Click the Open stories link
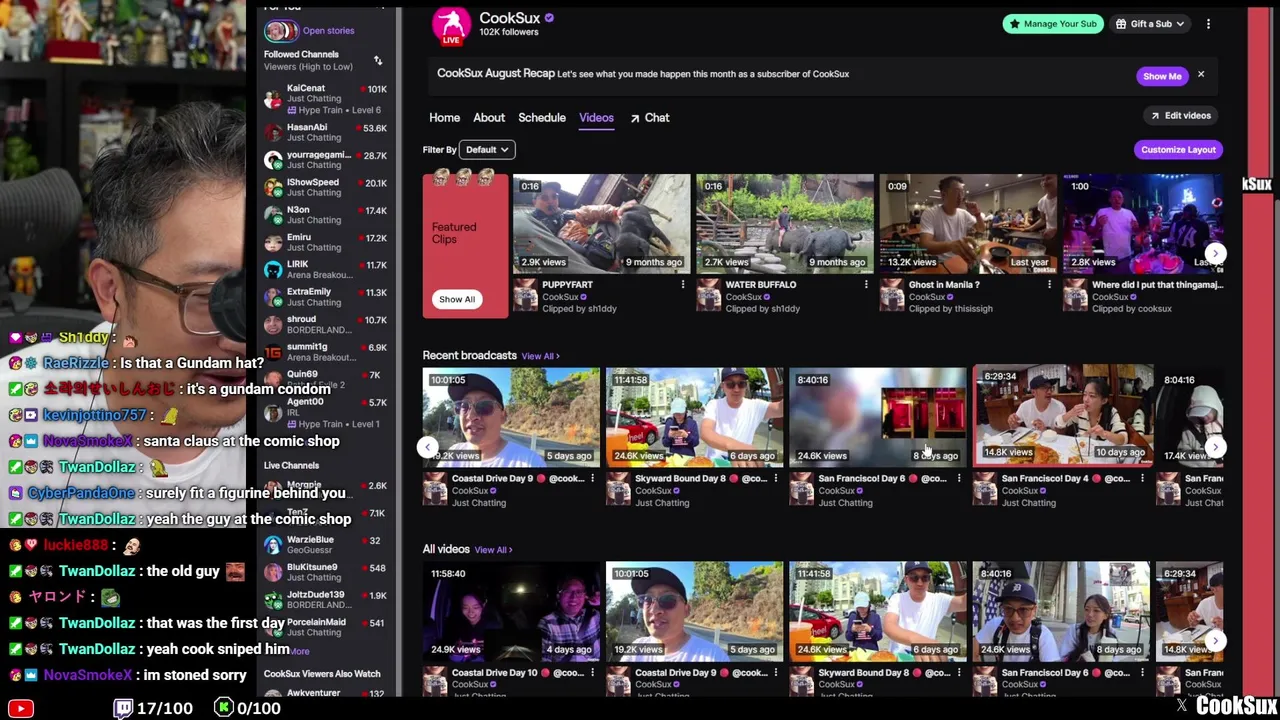This screenshot has width=1280, height=720. [x=328, y=31]
